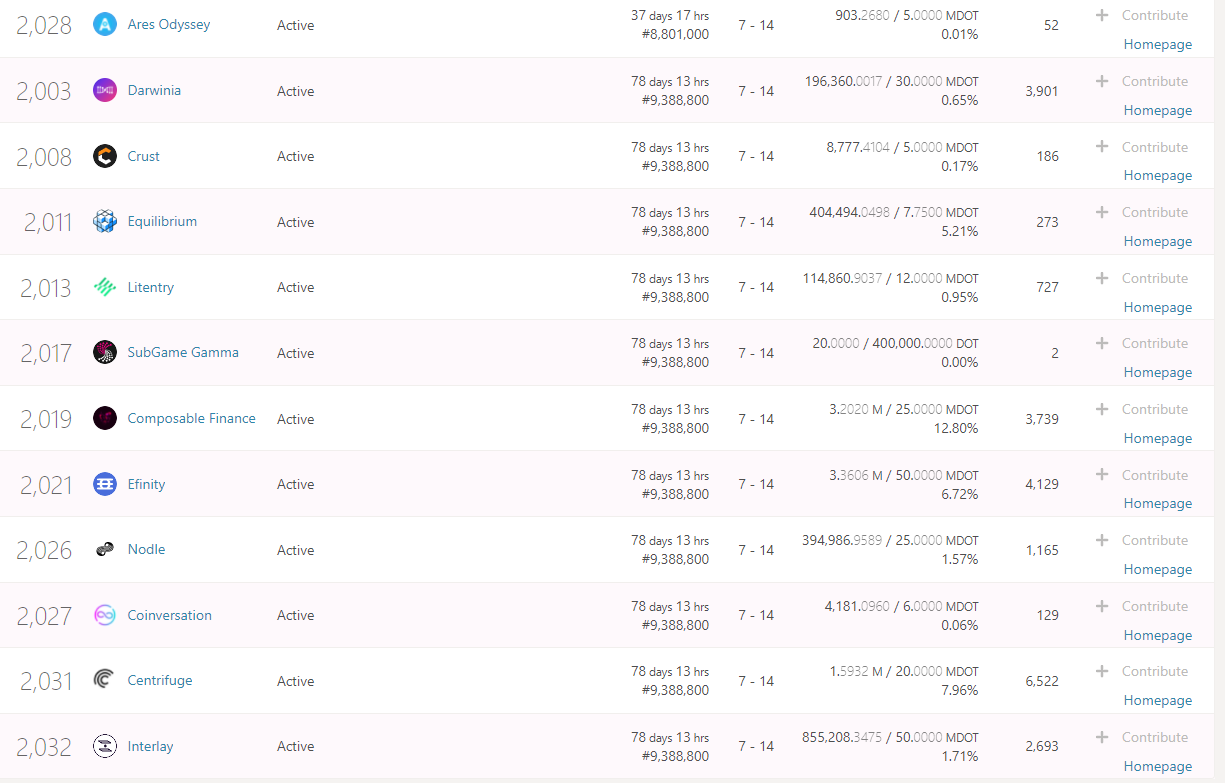The height and width of the screenshot is (783, 1225).
Task: Click the 37 days 17 hrs countdown
Action: click(x=670, y=15)
